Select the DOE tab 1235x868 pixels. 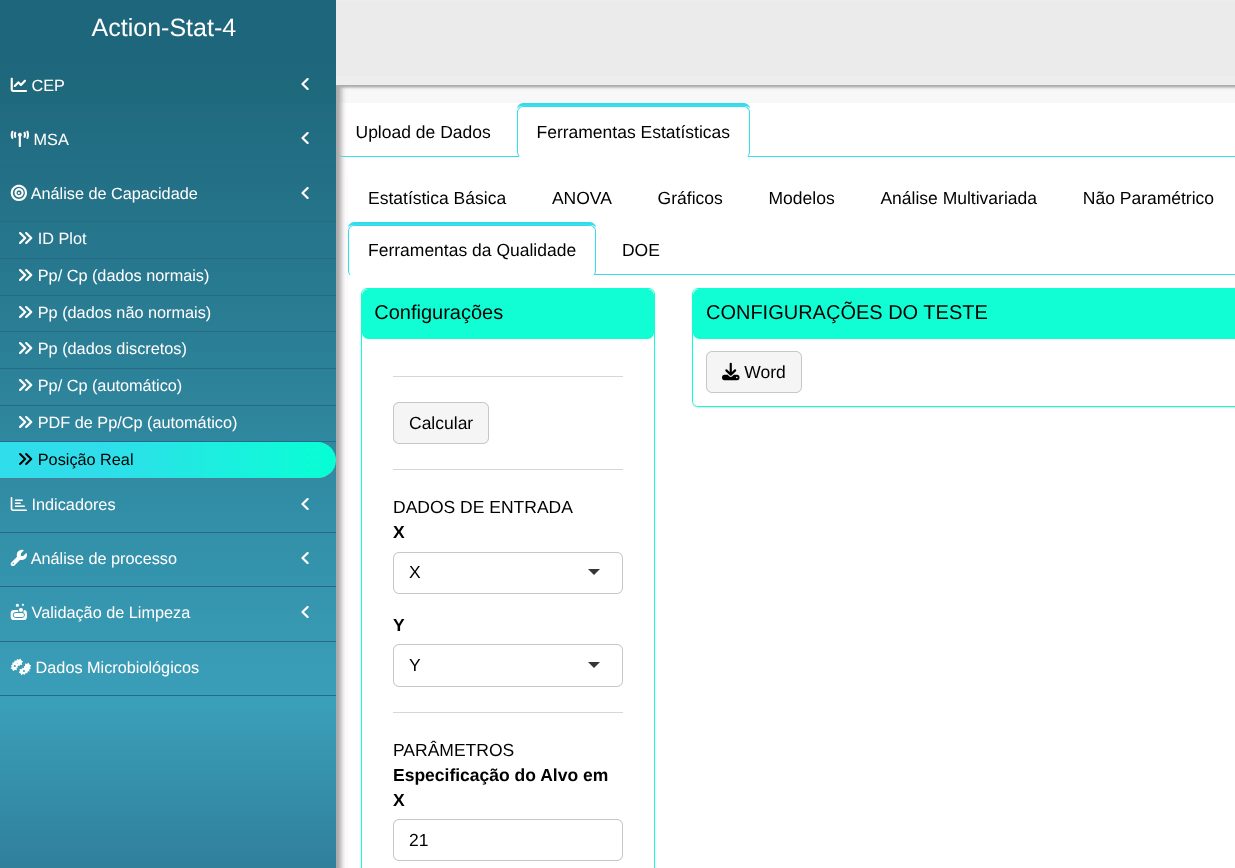pyautogui.click(x=640, y=250)
